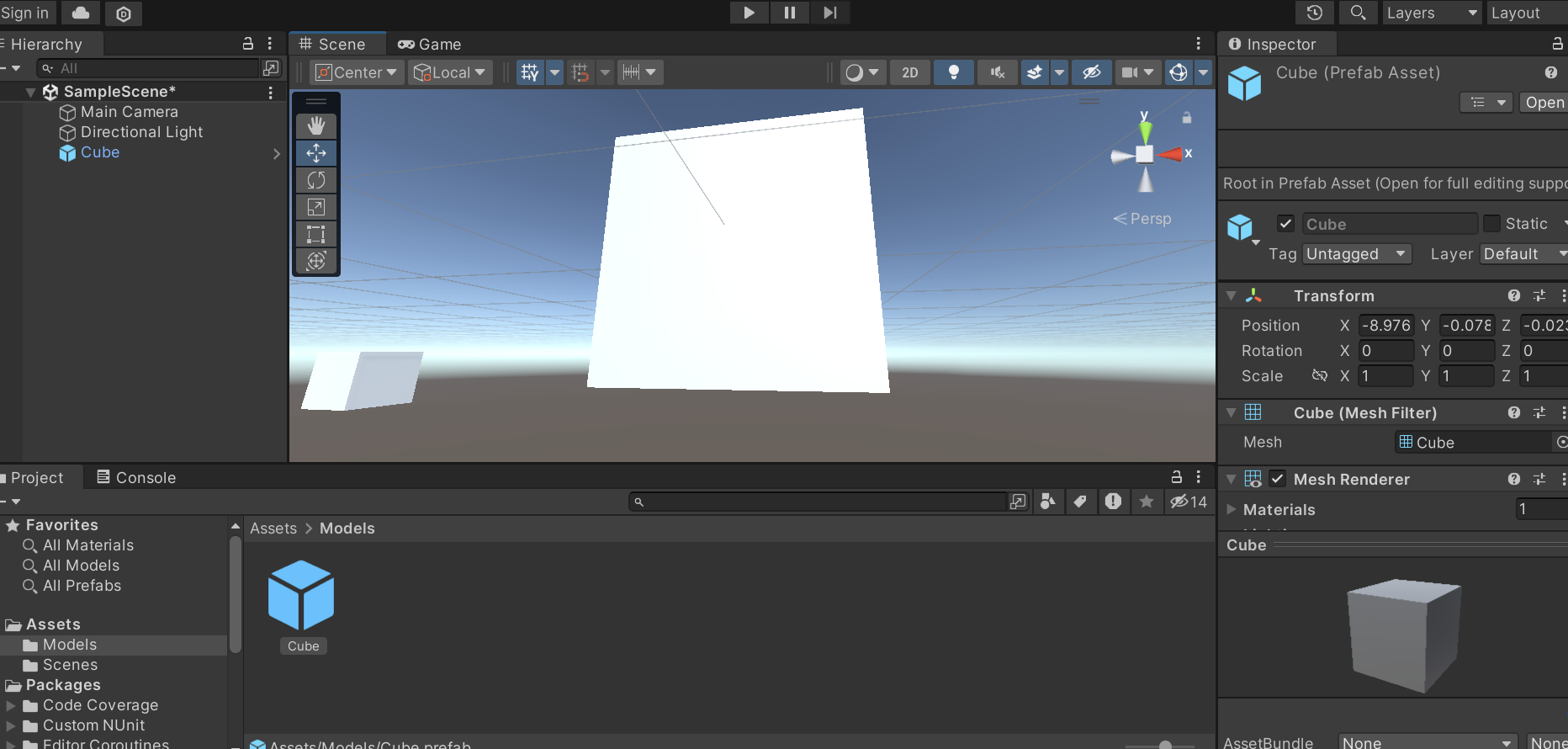Open Unity version control icon
The width and height of the screenshot is (1568, 749).
coord(124,13)
